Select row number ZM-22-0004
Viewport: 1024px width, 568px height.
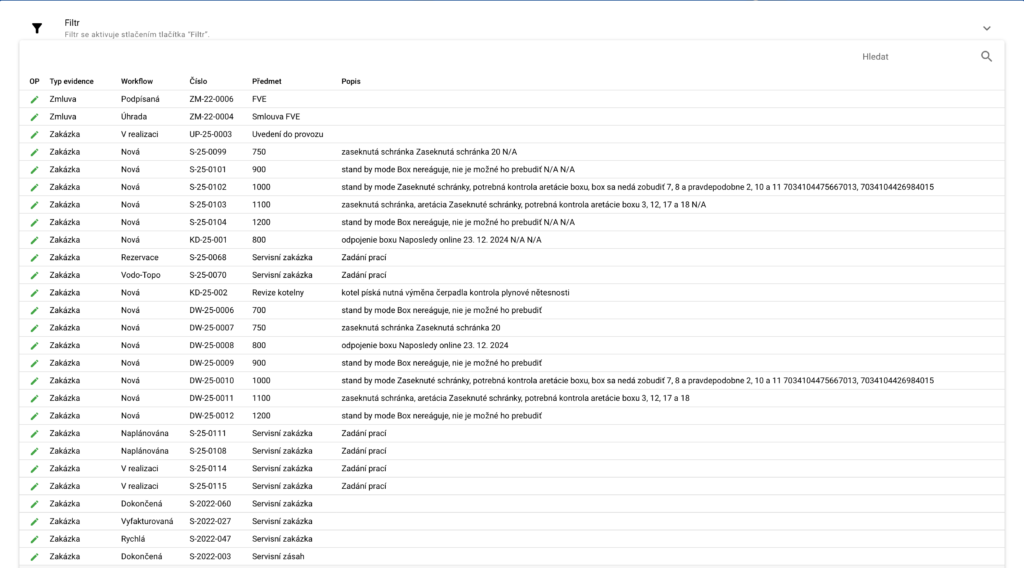[211, 117]
